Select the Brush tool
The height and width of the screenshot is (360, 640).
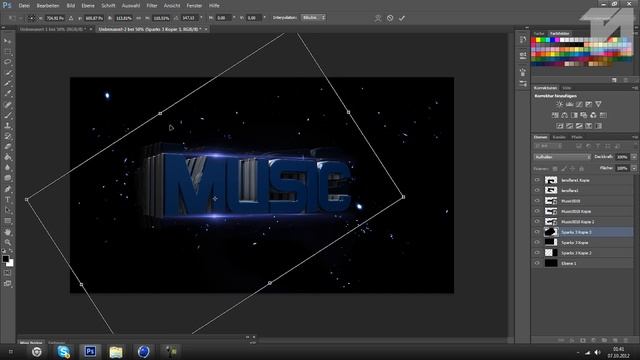coord(8,115)
